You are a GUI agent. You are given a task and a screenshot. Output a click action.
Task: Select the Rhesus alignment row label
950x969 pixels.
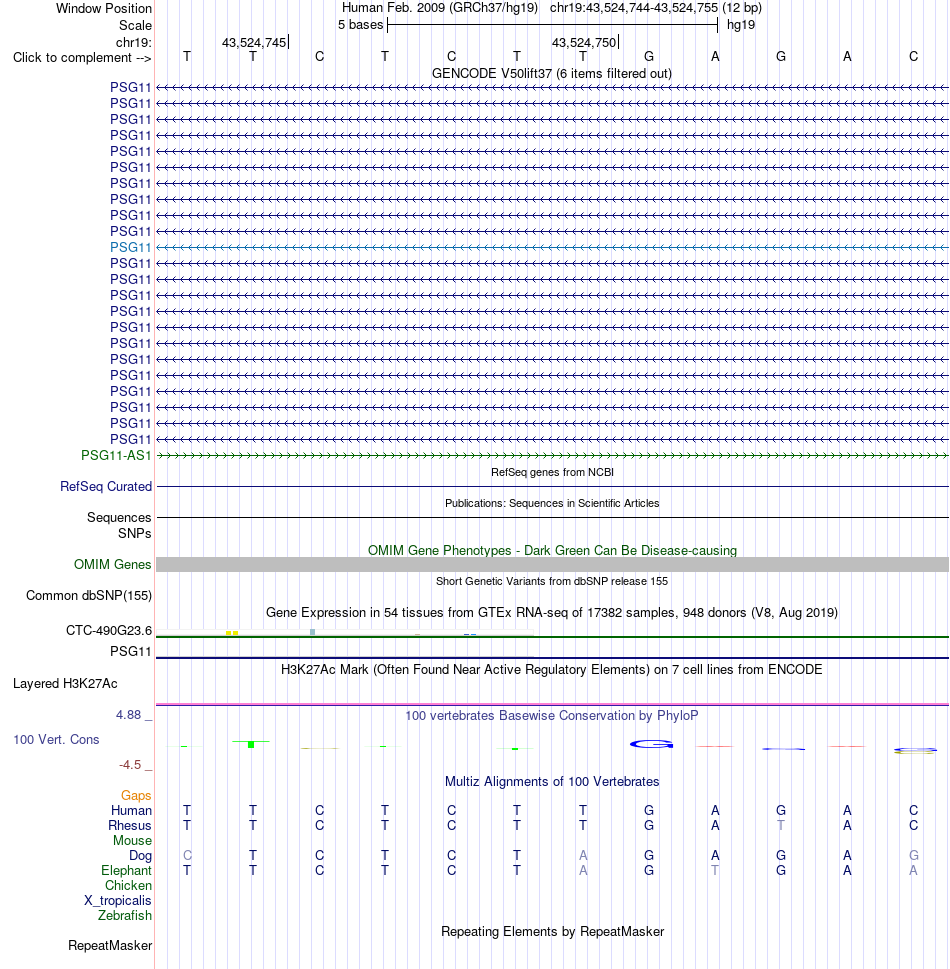pyautogui.click(x=129, y=825)
